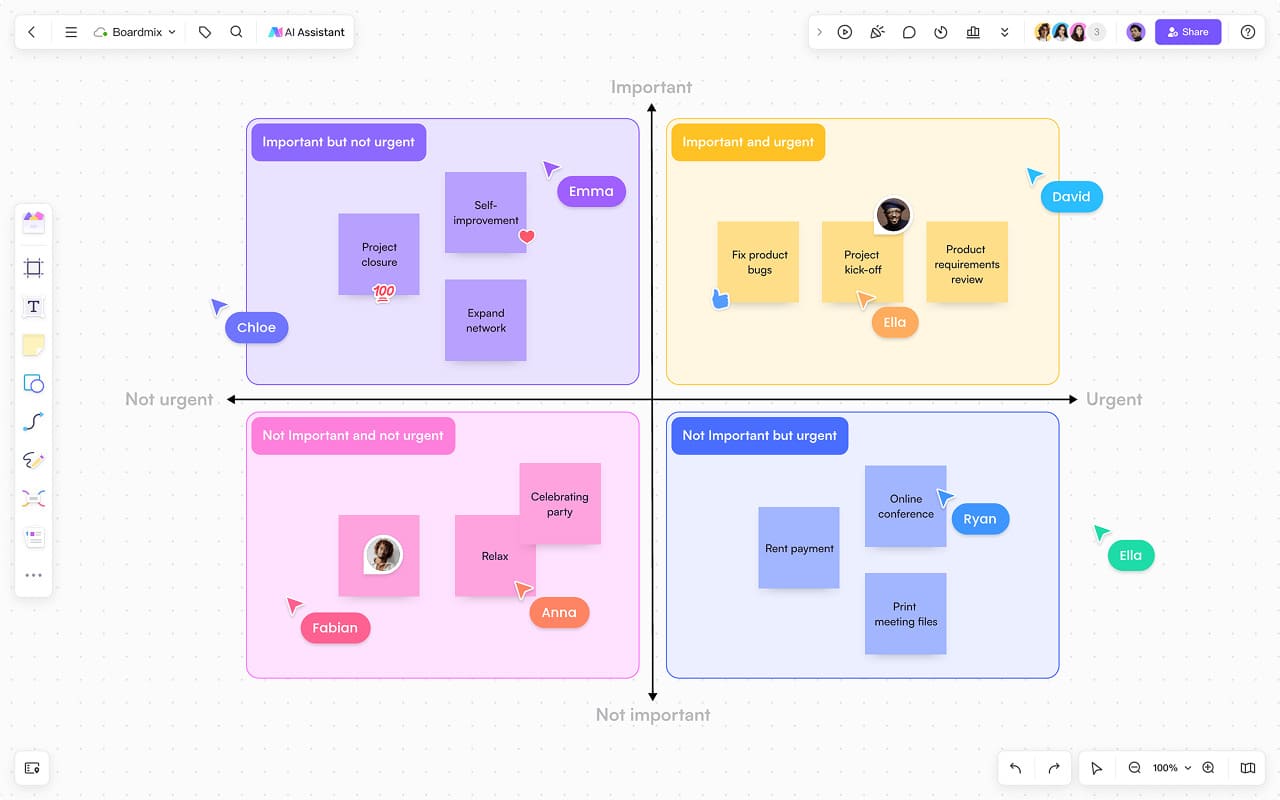The height and width of the screenshot is (800, 1280).
Task: Select the Text tool
Action: [x=33, y=307]
